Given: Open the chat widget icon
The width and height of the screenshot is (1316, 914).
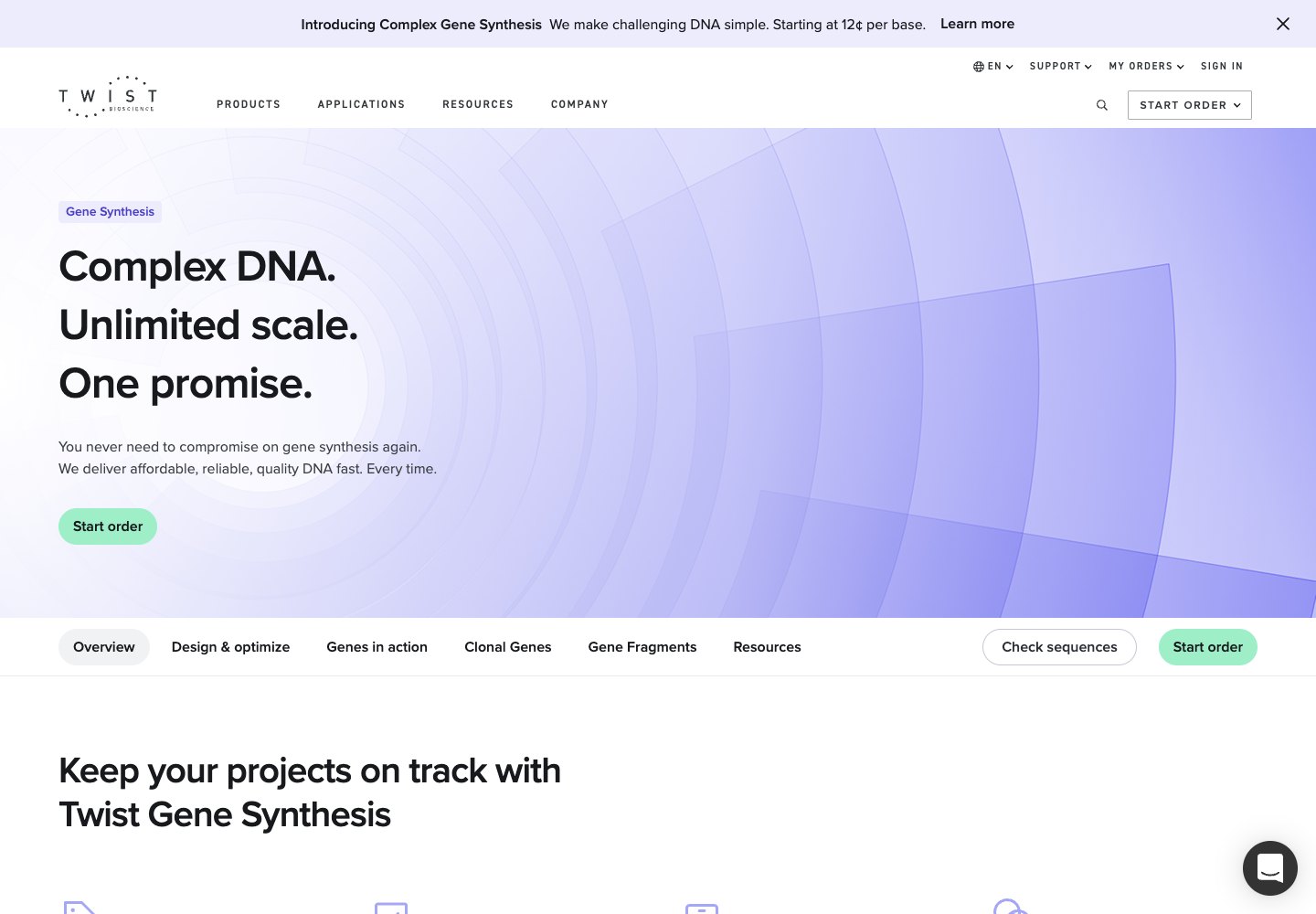Looking at the screenshot, I should click(x=1270, y=868).
